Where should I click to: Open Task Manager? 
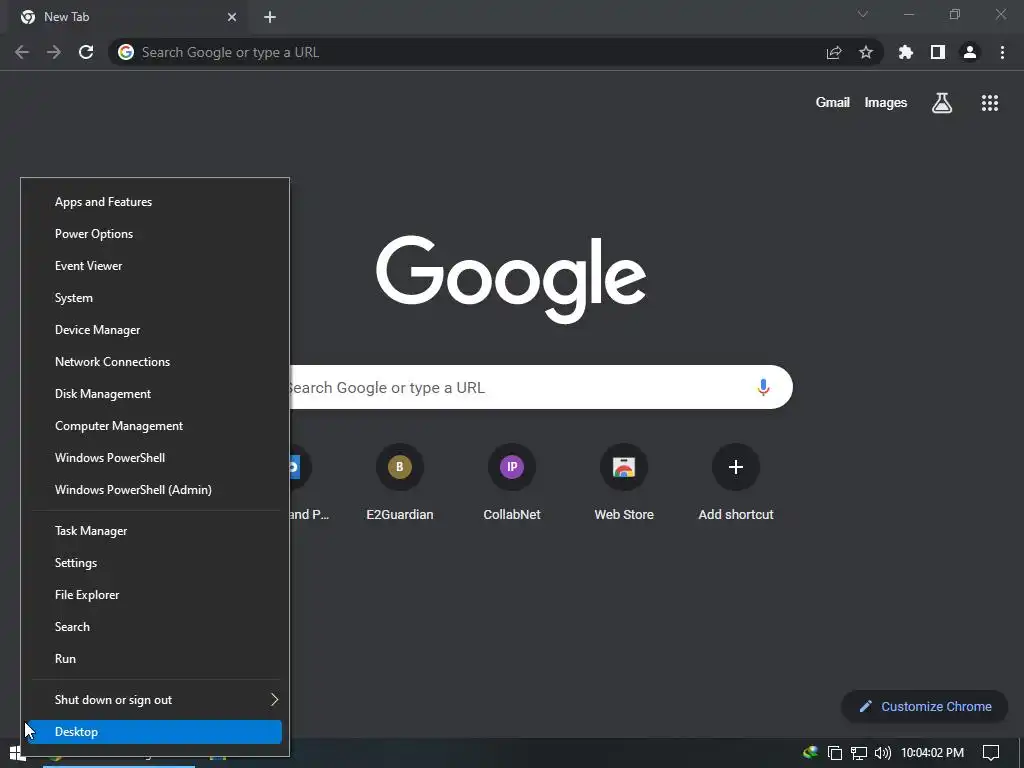click(x=155, y=531)
